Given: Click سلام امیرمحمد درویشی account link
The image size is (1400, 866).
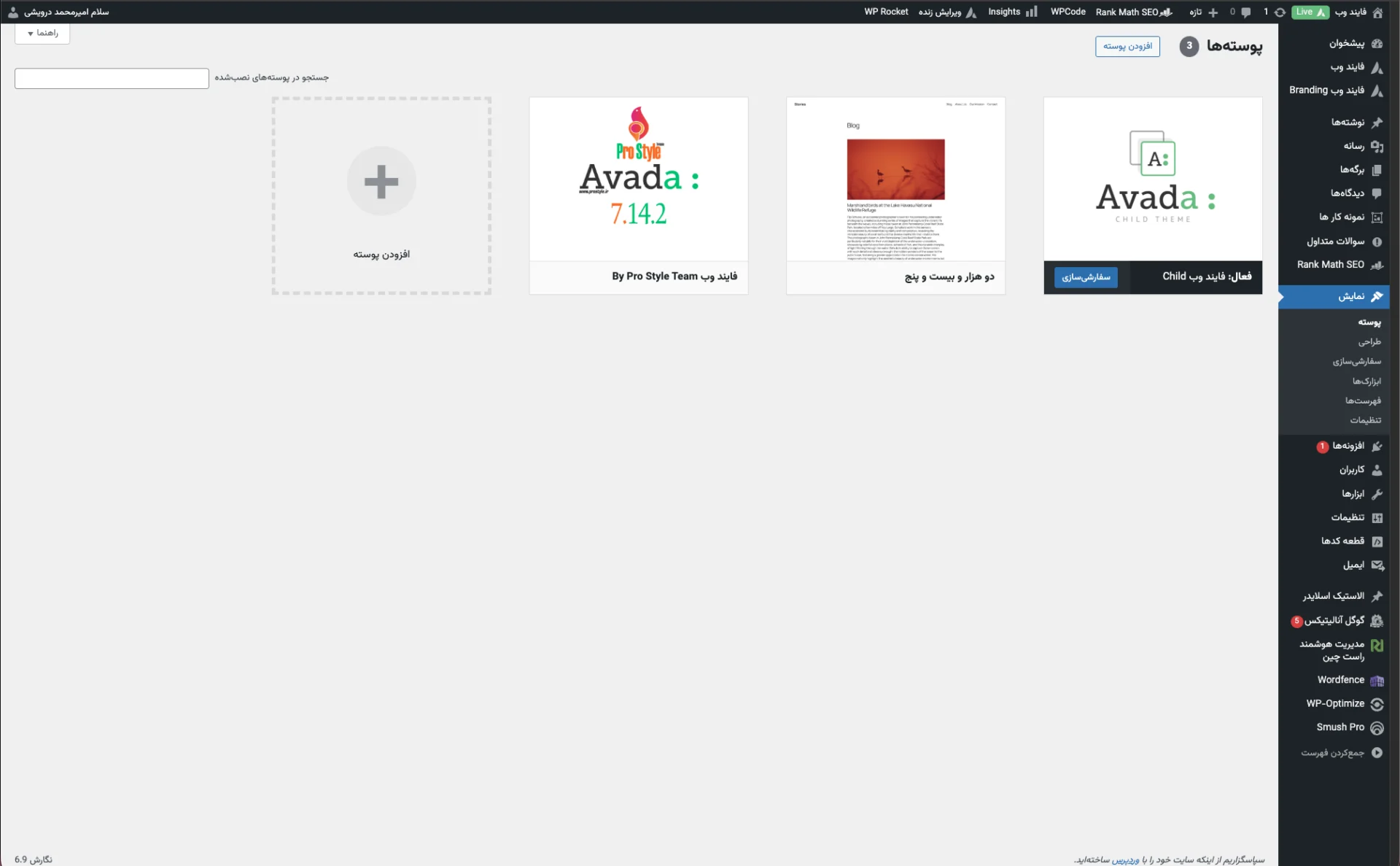Looking at the screenshot, I should click(x=66, y=12).
